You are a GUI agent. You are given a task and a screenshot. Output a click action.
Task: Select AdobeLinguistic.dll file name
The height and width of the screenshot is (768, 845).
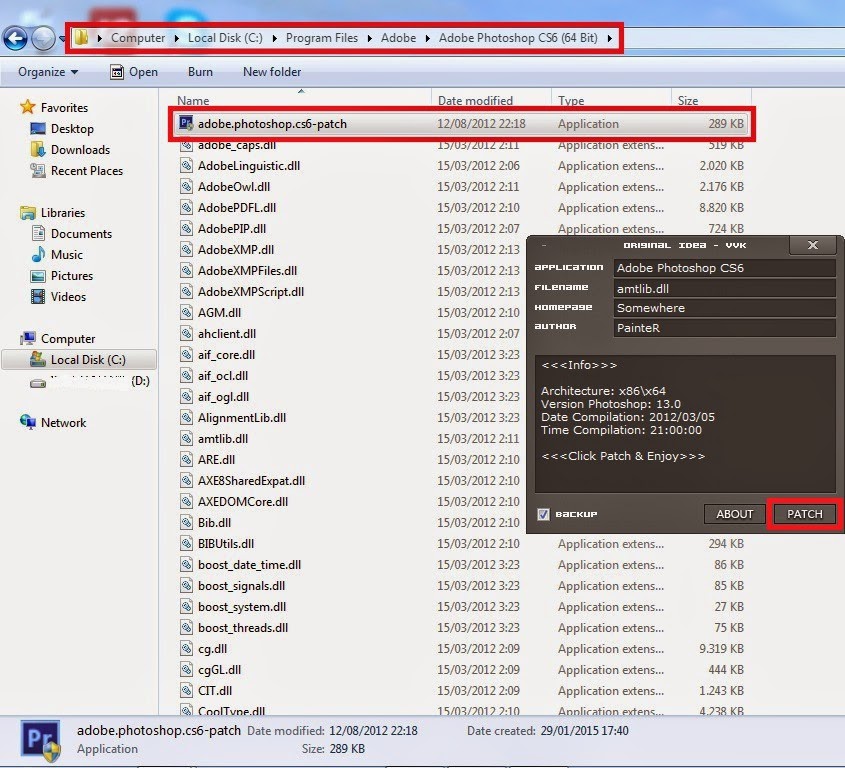(249, 165)
